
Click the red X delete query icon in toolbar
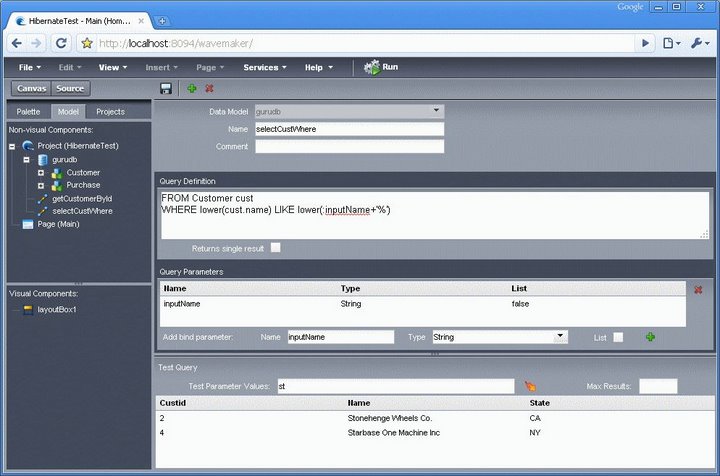click(209, 89)
